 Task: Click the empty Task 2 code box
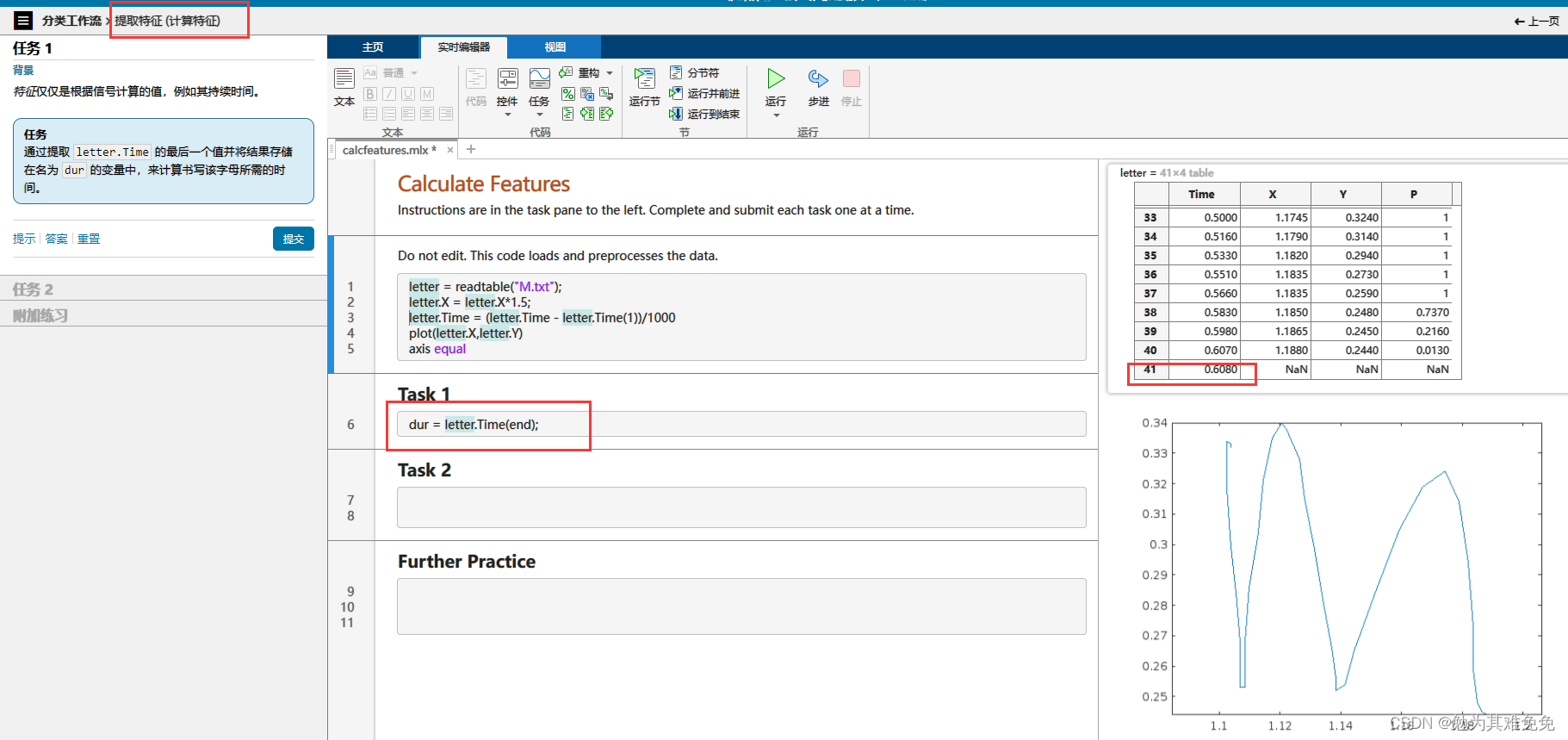741,507
